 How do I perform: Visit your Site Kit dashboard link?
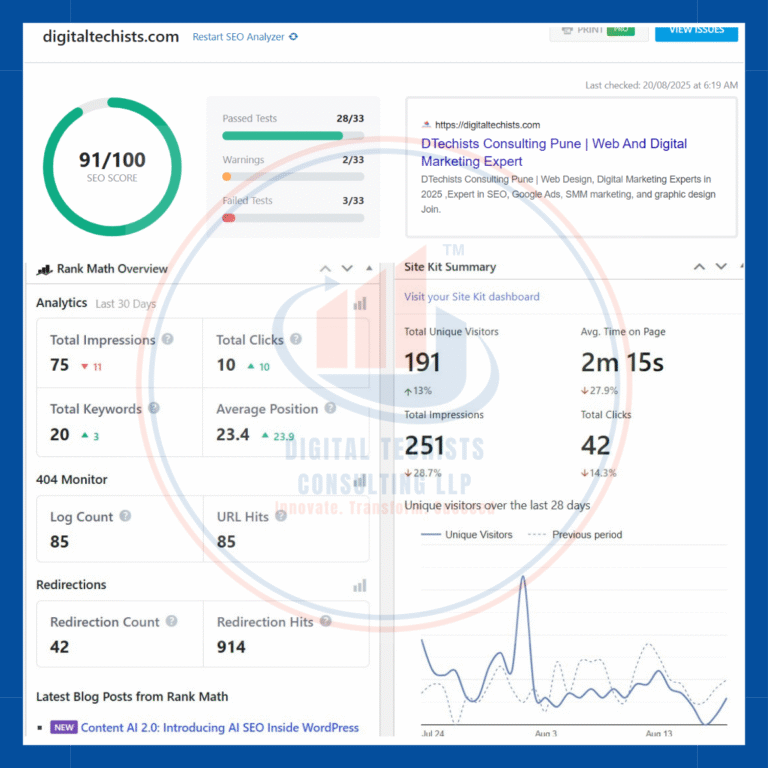(472, 297)
